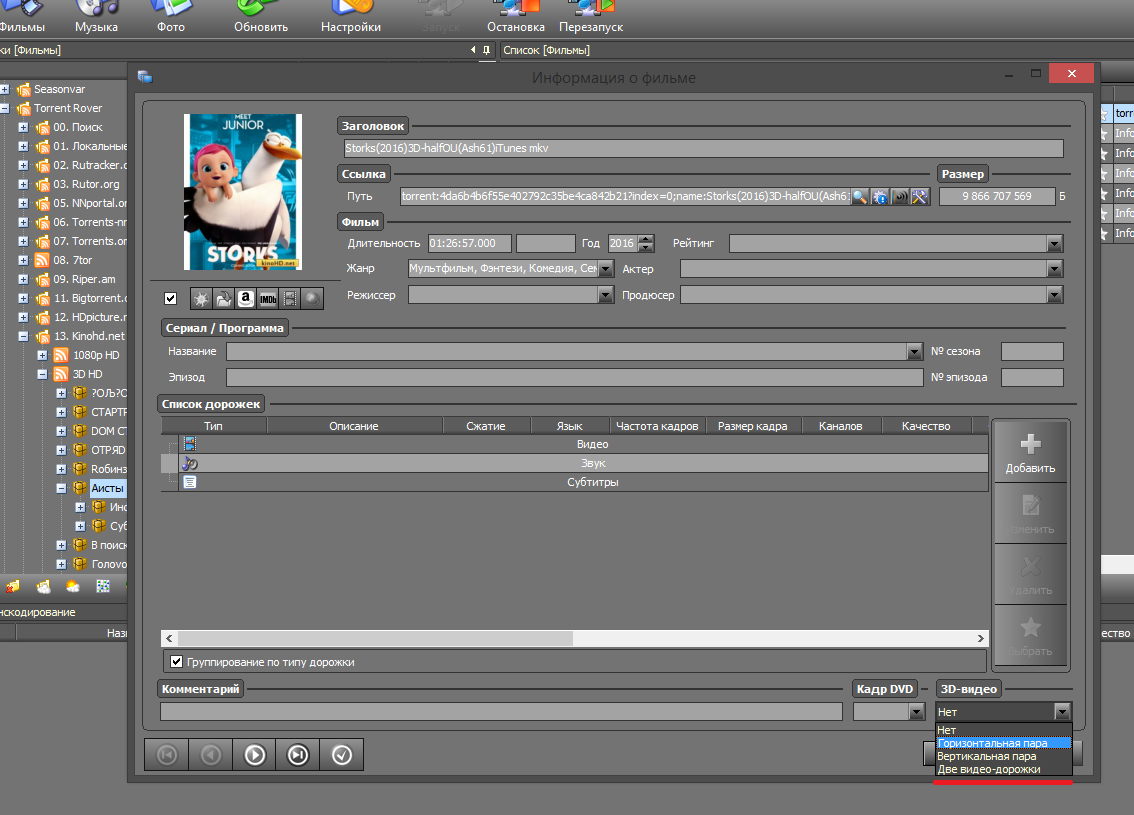Viewport: 1134px width, 815px height.
Task: Click the magnifier icon beside the path field
Action: pyautogui.click(x=860, y=197)
